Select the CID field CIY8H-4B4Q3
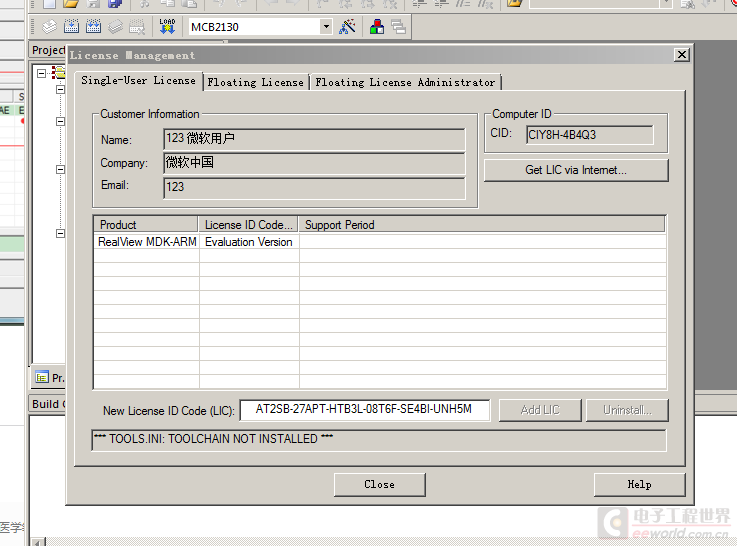737x546 pixels. [x=590, y=135]
